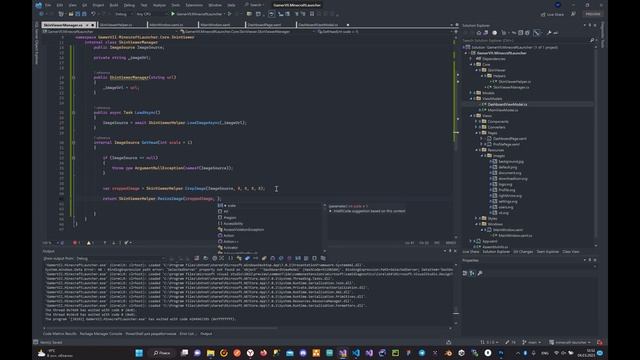Open the Build menu
This screenshot has width=640, height=360.
click(x=114, y=5)
